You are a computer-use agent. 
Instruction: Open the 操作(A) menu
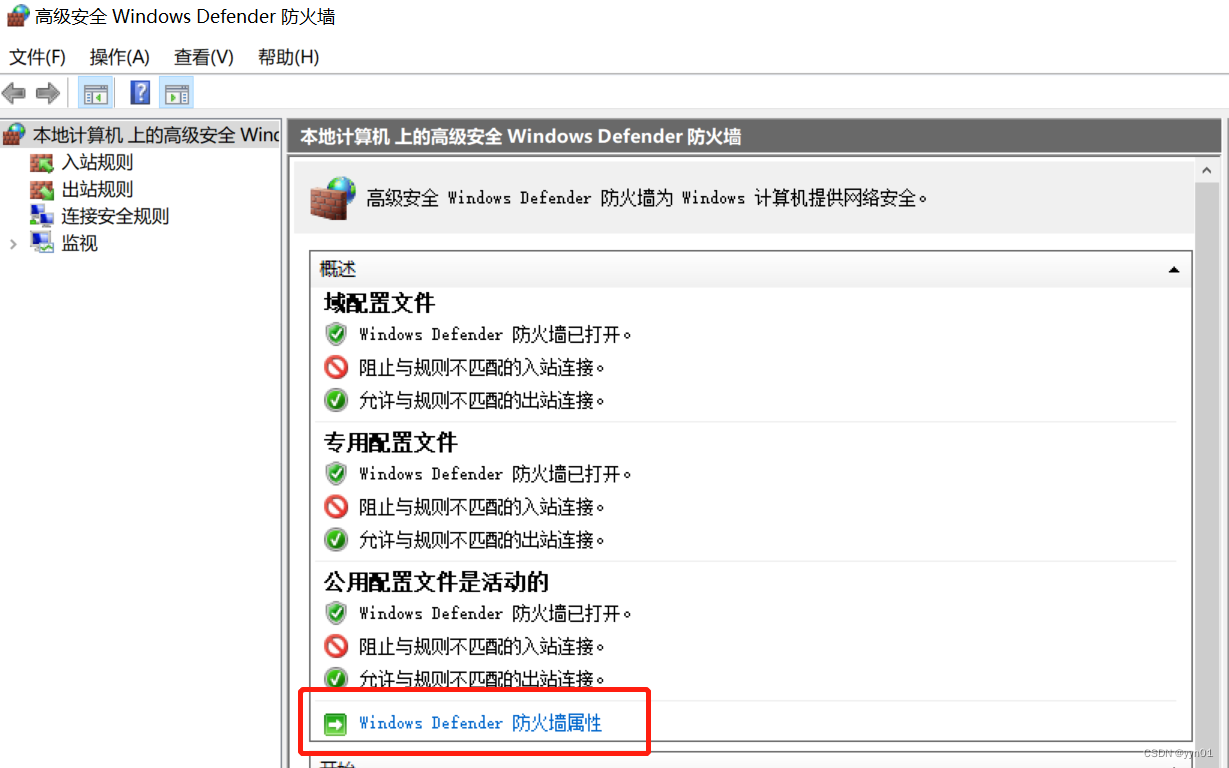click(120, 57)
